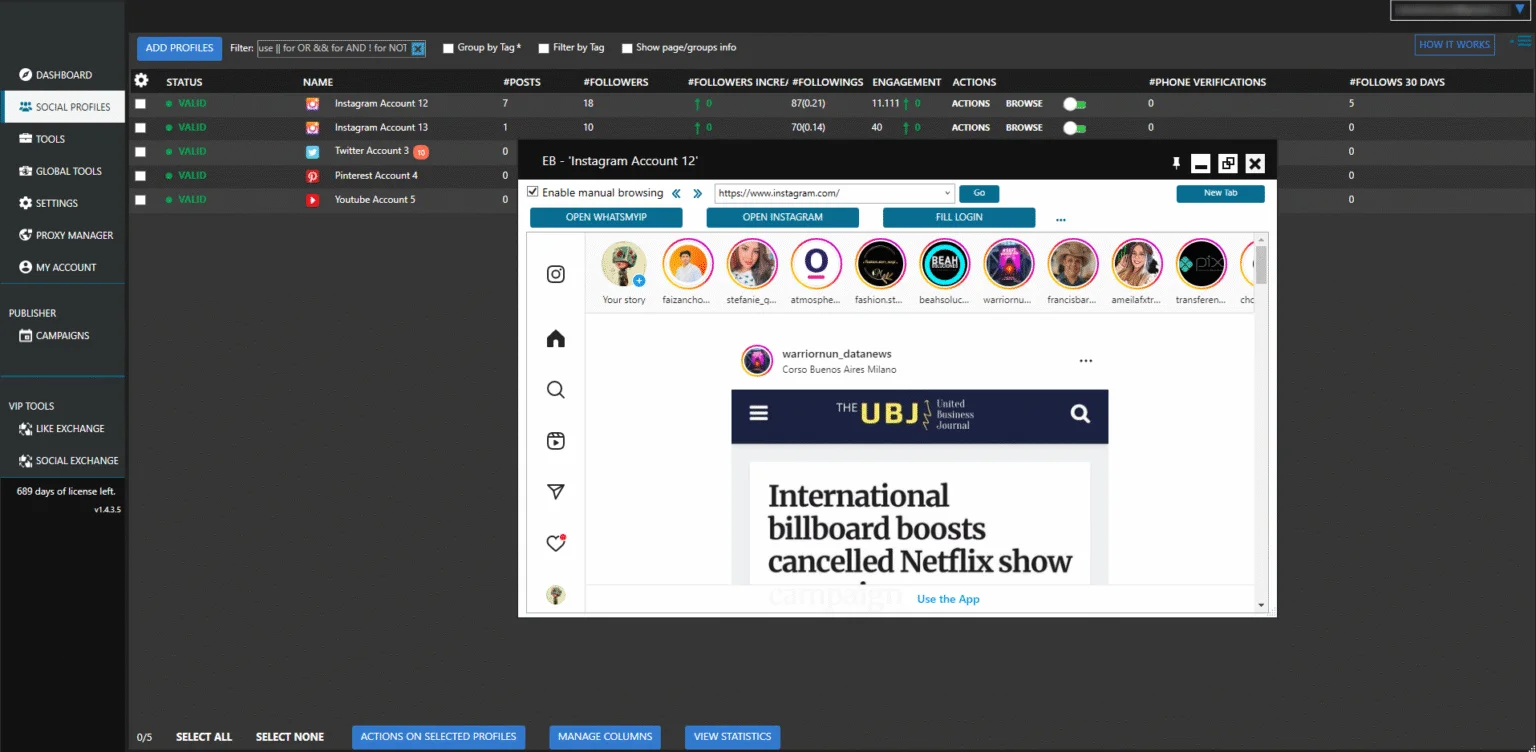Expand the URL address dropdown
Viewport: 1536px width, 752px height.
pyautogui.click(x=947, y=193)
